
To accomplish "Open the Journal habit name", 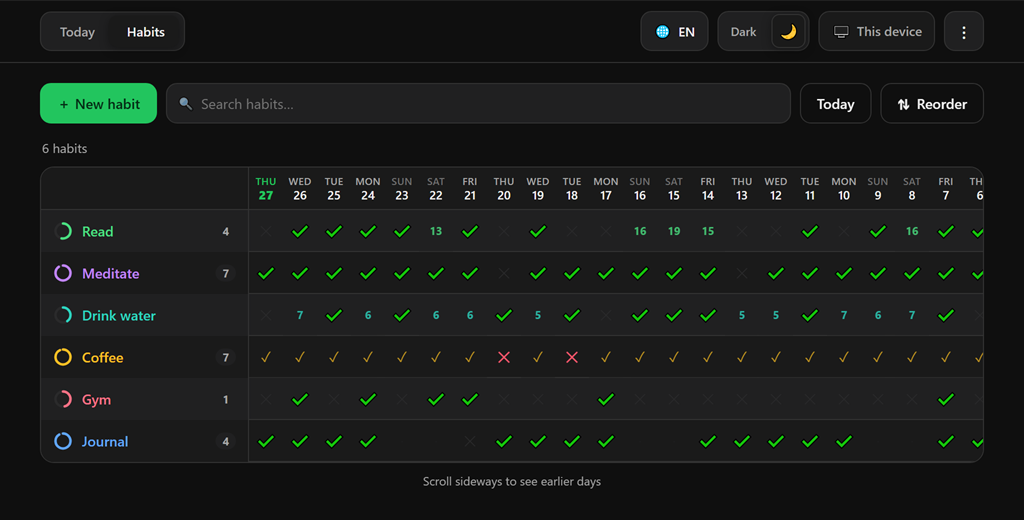I will click(104, 441).
